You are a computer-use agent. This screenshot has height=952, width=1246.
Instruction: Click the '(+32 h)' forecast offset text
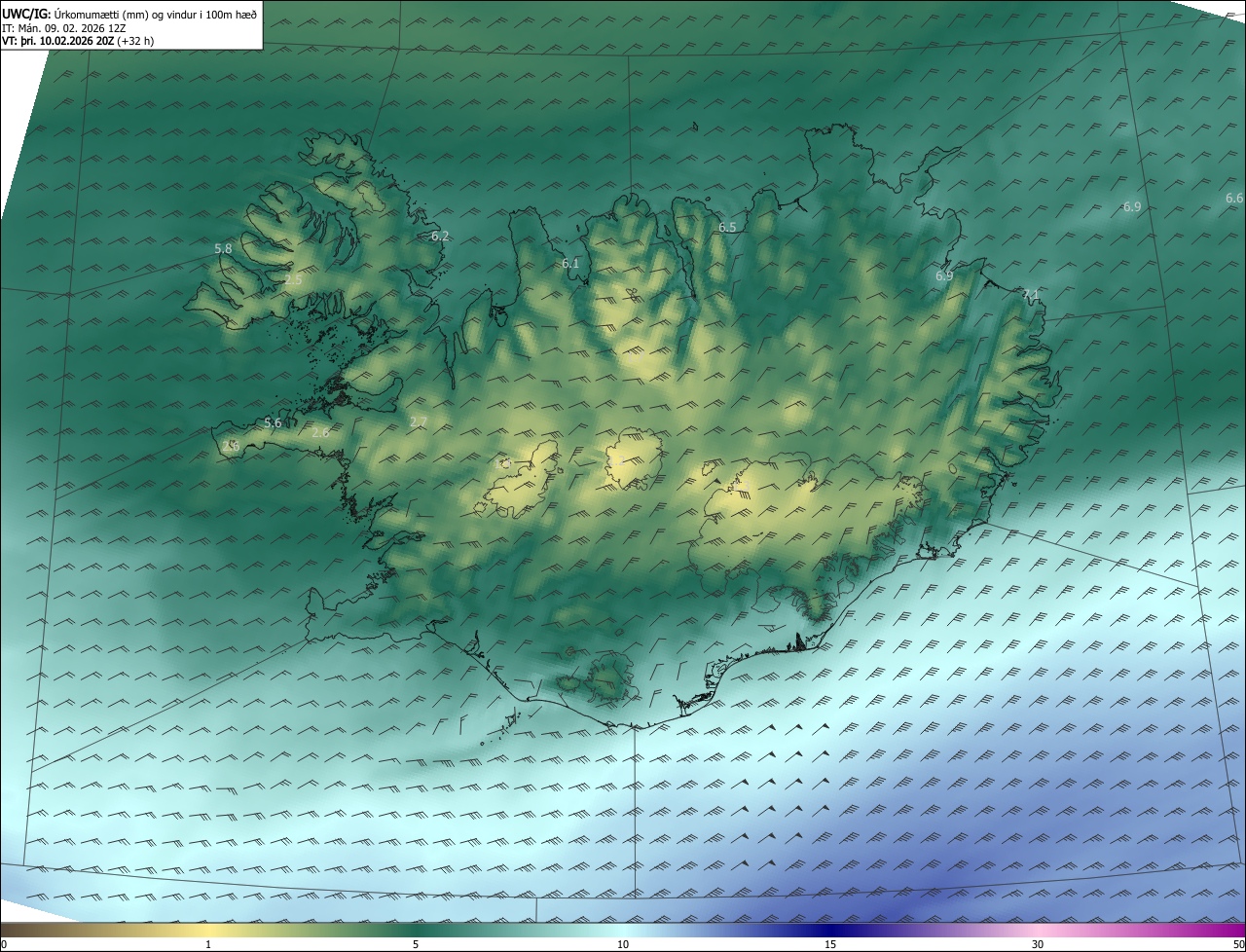[135, 41]
